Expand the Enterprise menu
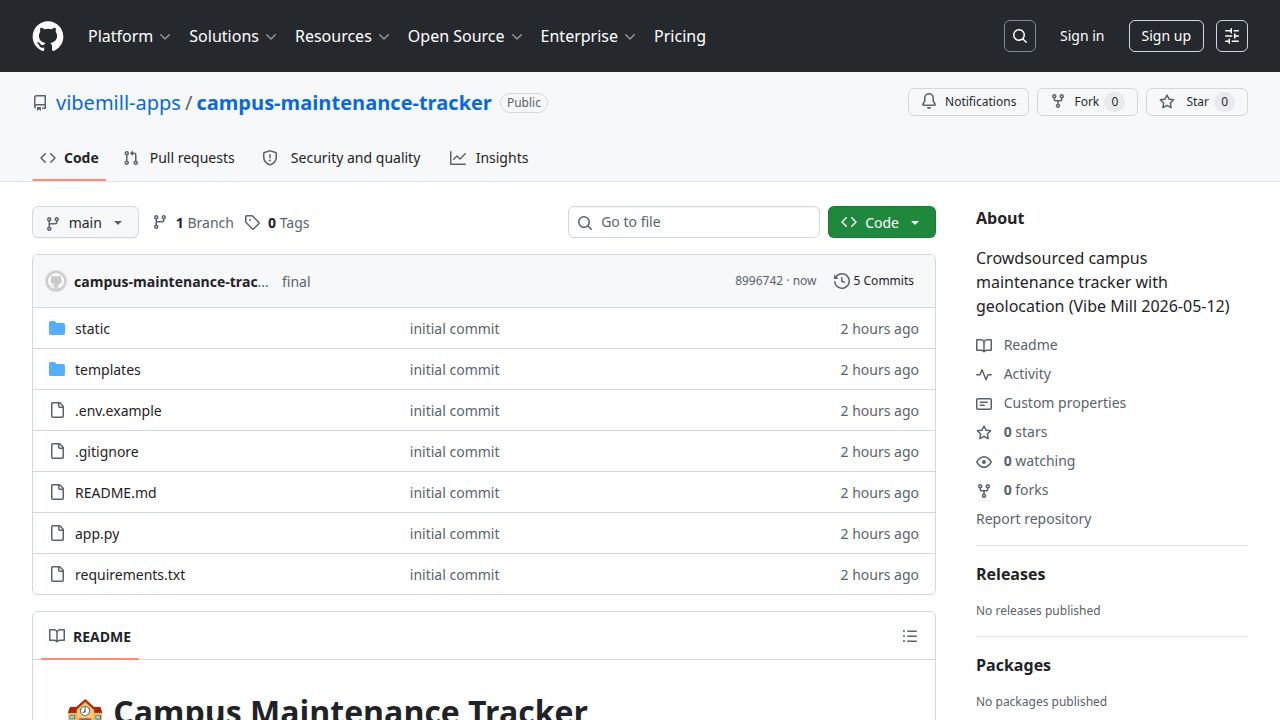Screen dimensions: 1280x720 [588, 36]
